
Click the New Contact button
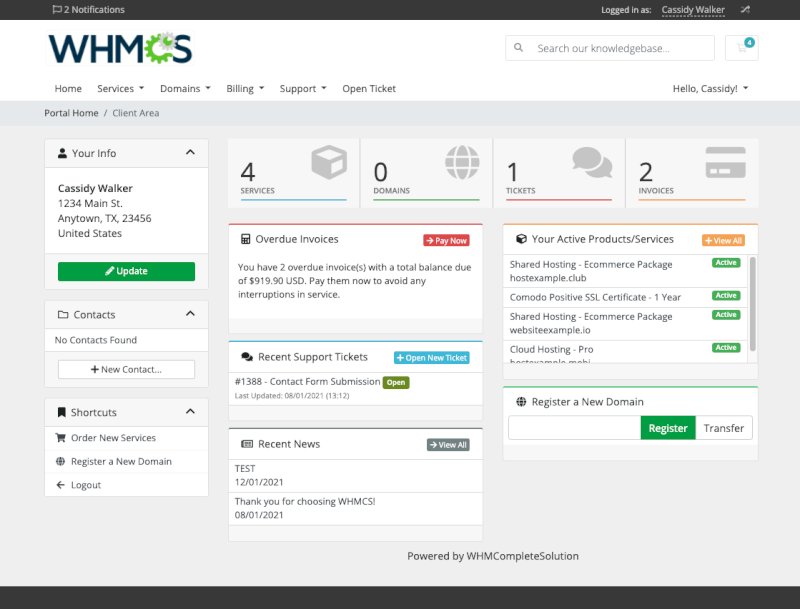pos(127,369)
